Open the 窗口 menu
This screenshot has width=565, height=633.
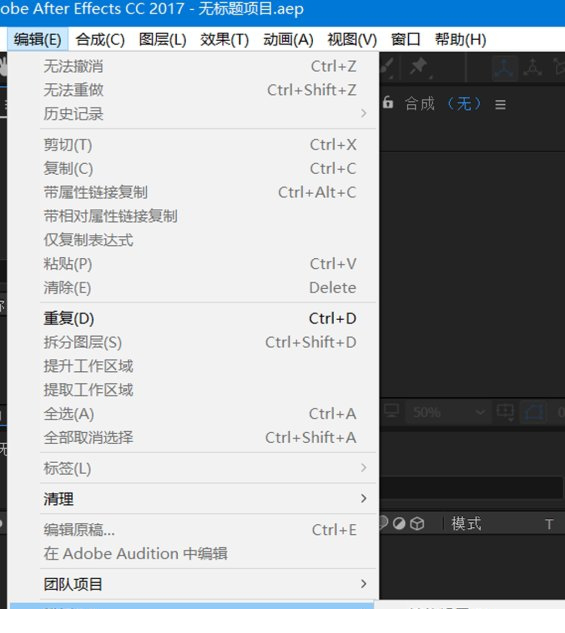[406, 40]
